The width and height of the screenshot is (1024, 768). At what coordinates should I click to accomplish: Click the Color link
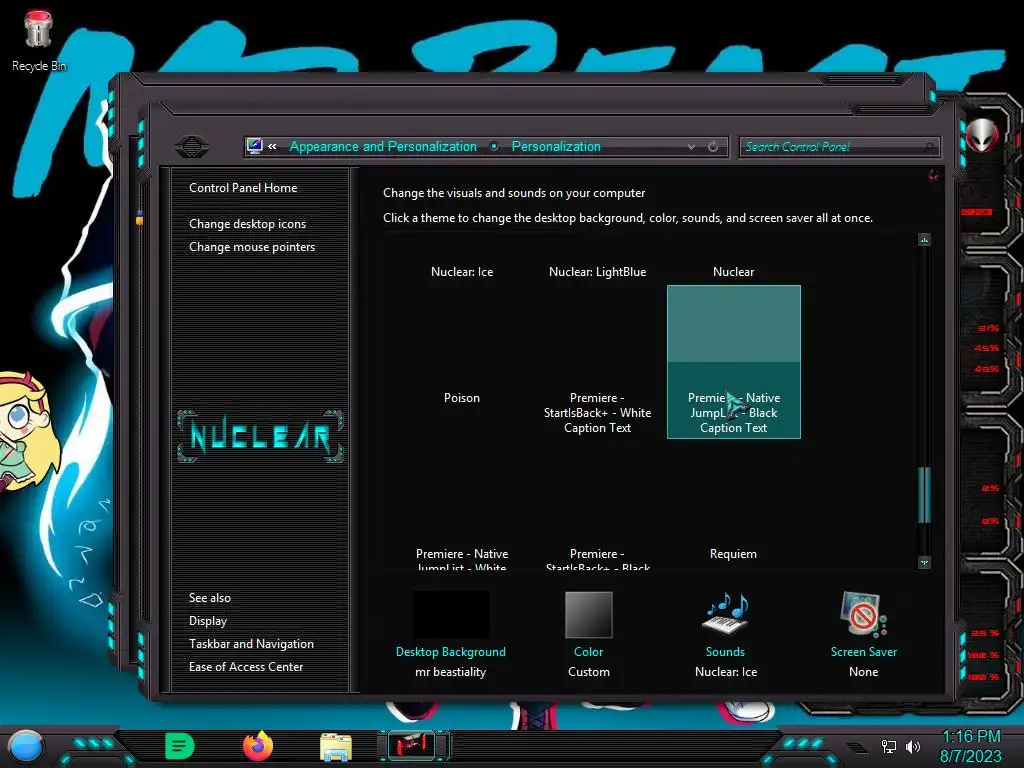[x=588, y=652]
